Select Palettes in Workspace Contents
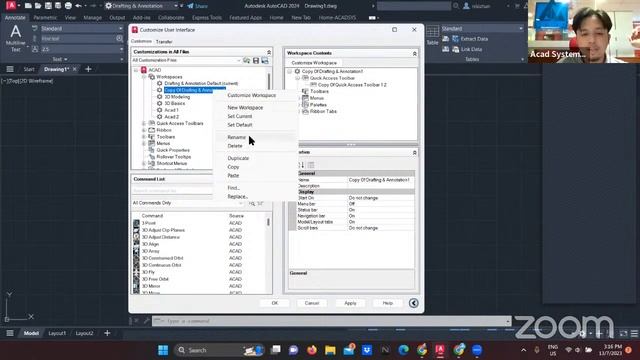 (x=318, y=105)
